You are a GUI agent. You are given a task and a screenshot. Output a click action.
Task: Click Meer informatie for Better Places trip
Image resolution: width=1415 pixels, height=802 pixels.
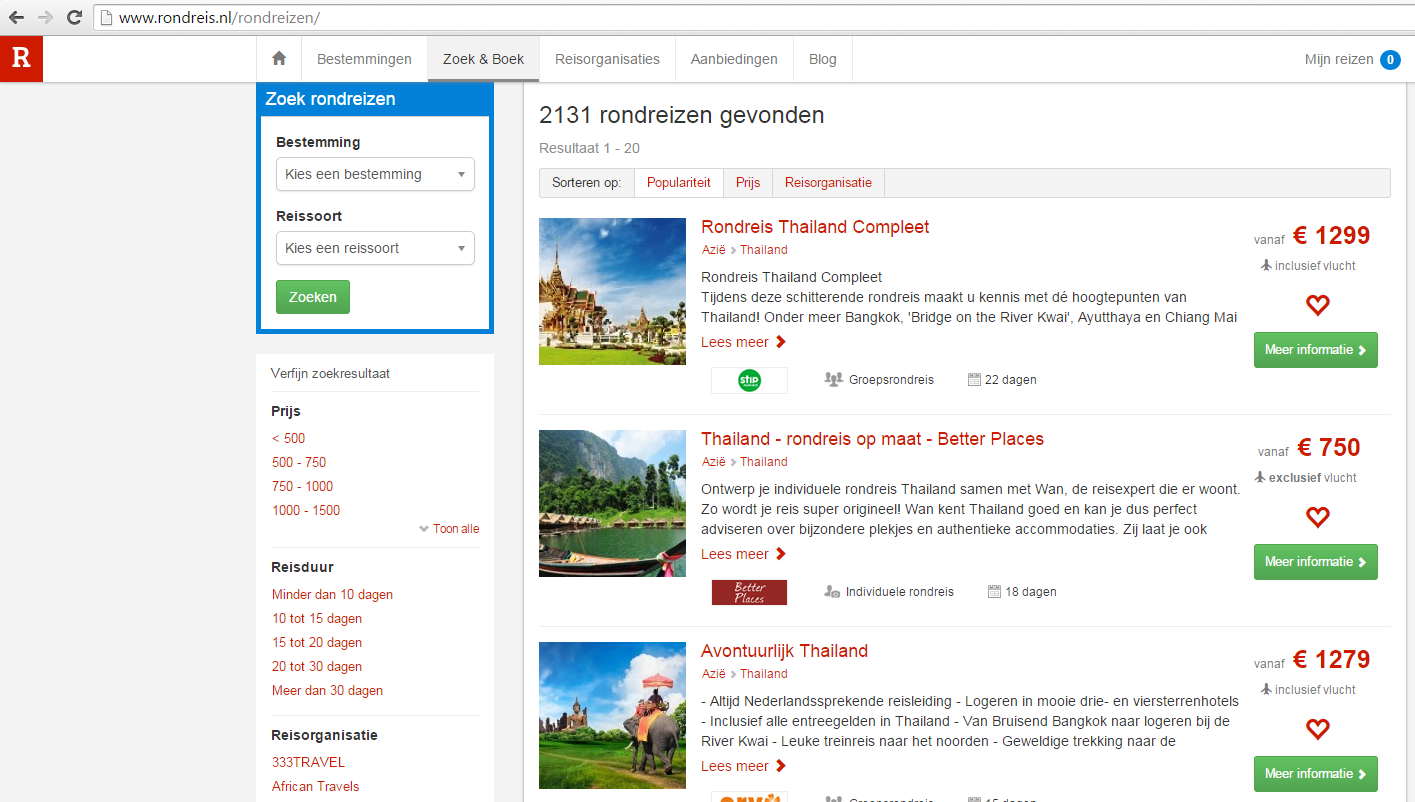click(1315, 562)
